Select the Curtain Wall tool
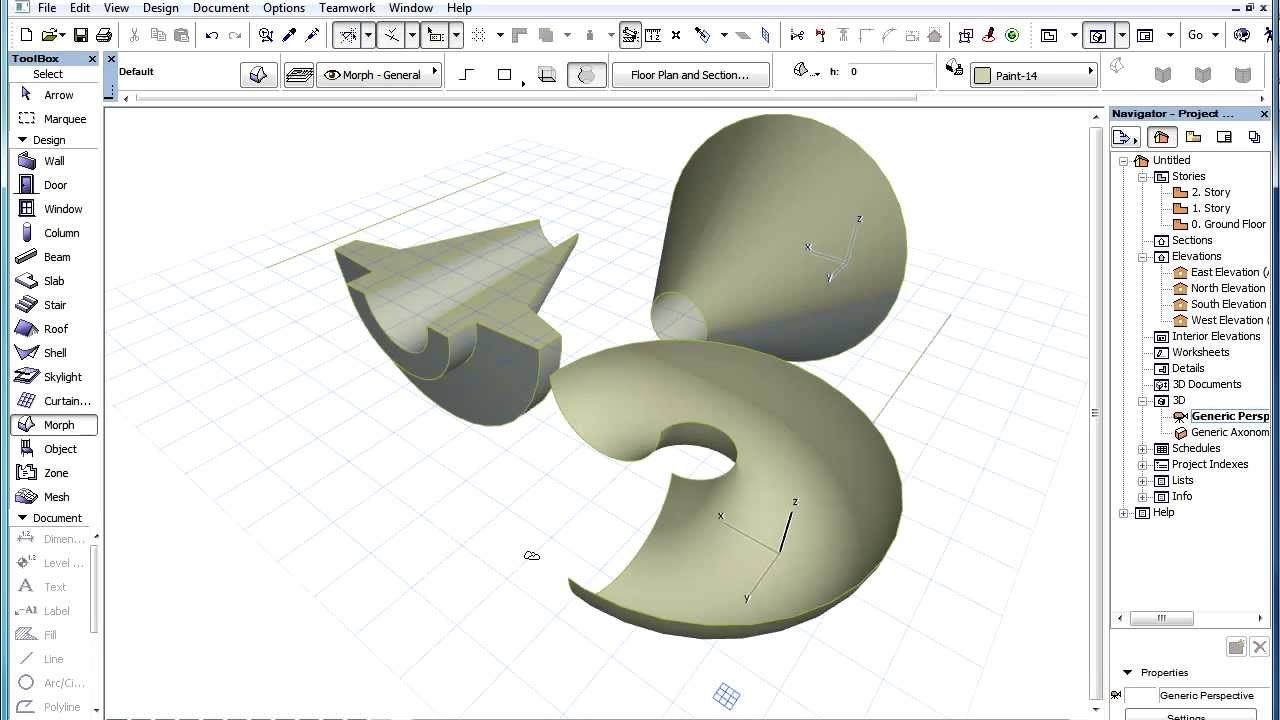 (54, 401)
